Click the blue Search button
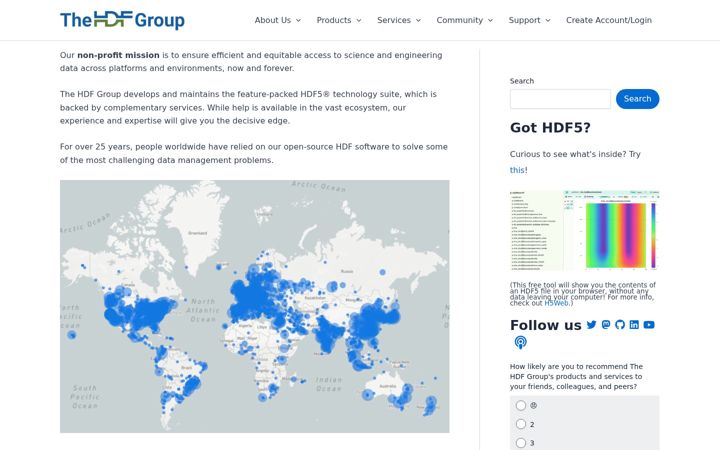The image size is (720, 450). (637, 99)
